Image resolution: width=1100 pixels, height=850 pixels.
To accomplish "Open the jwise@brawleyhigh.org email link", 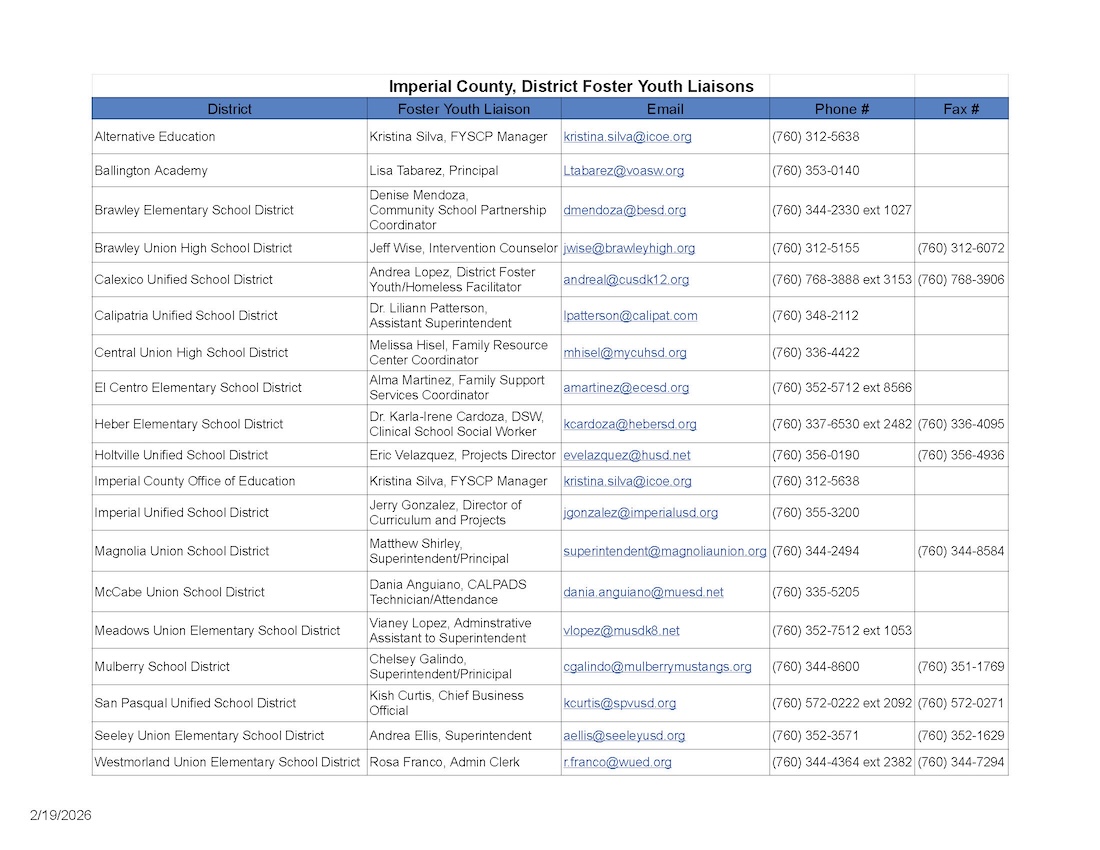I will click(628, 248).
